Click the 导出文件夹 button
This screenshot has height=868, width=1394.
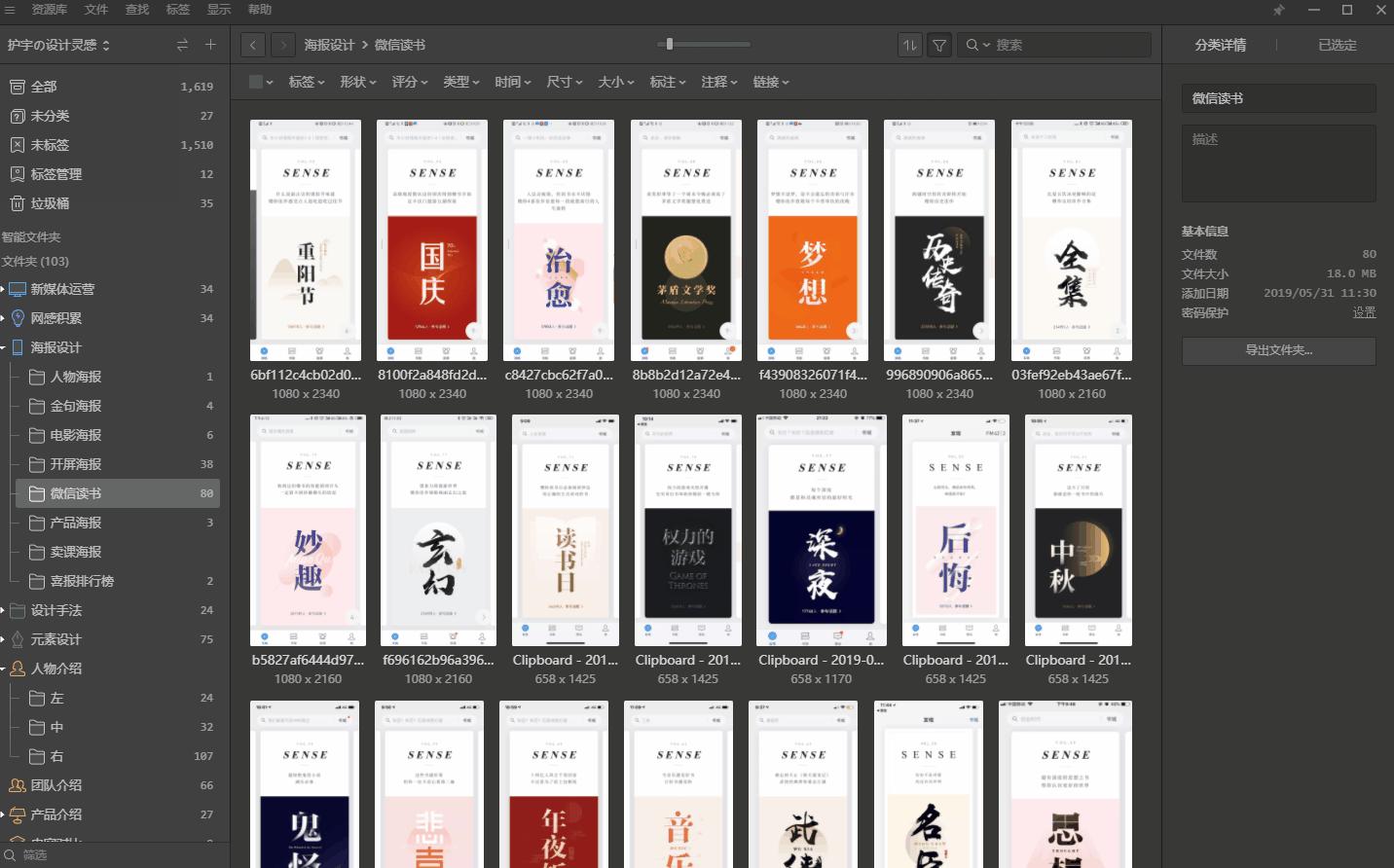point(1278,350)
